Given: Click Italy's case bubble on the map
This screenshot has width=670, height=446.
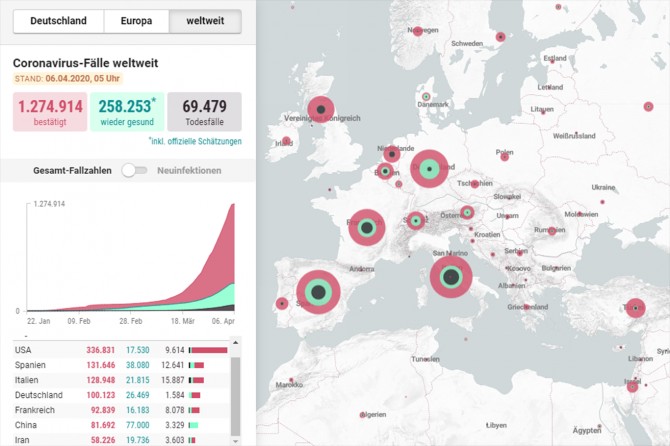Looking at the screenshot, I should pos(451,278).
